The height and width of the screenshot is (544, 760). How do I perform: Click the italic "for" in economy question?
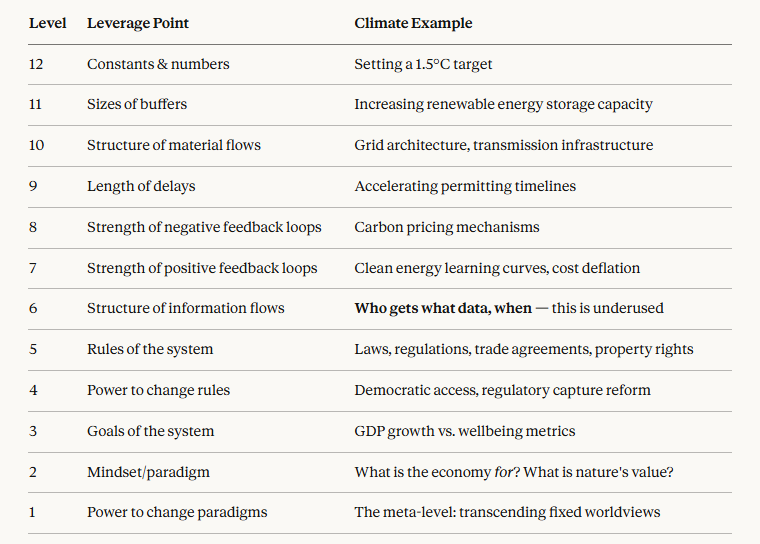503,472
